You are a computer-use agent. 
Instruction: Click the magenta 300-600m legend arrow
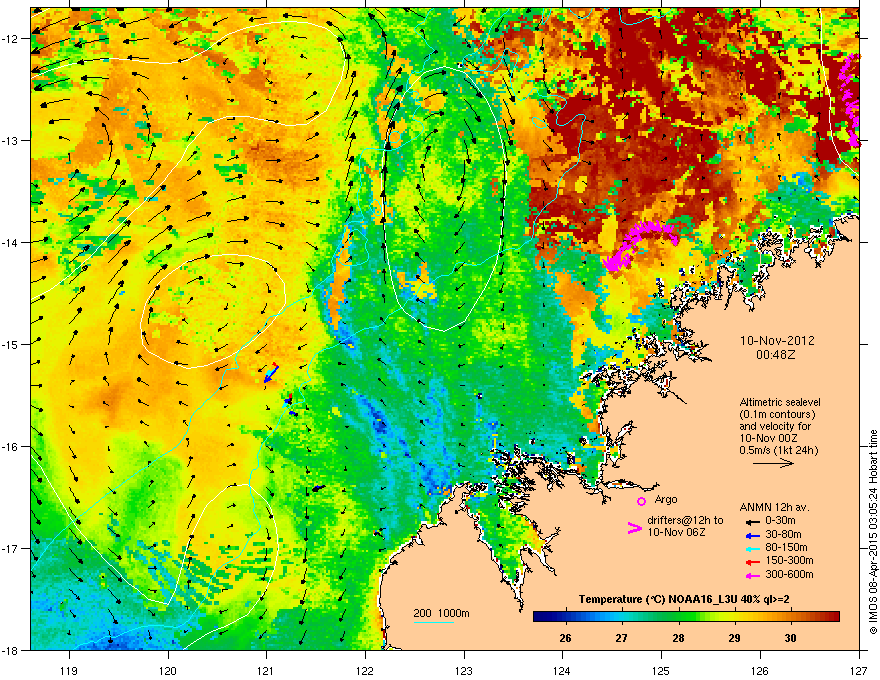(752, 575)
